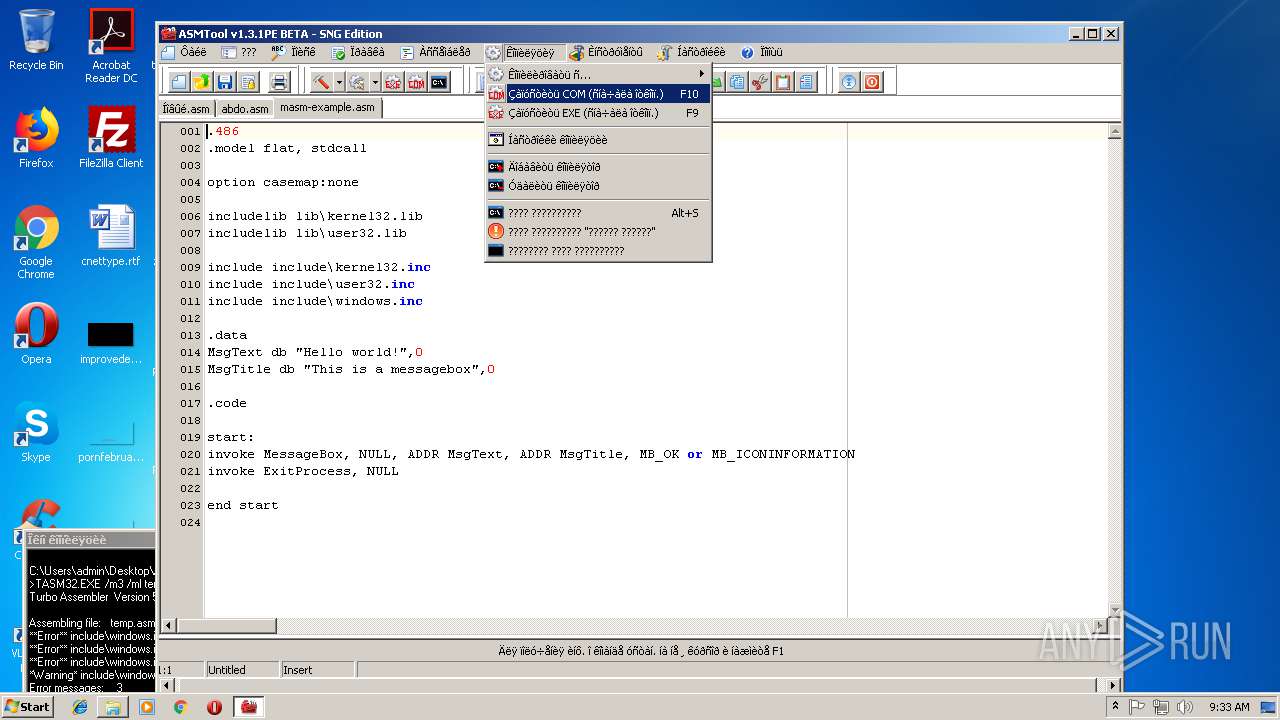The image size is (1280, 720).
Task: Select the menu entry with Alt+S shortcut
Action: [598, 213]
